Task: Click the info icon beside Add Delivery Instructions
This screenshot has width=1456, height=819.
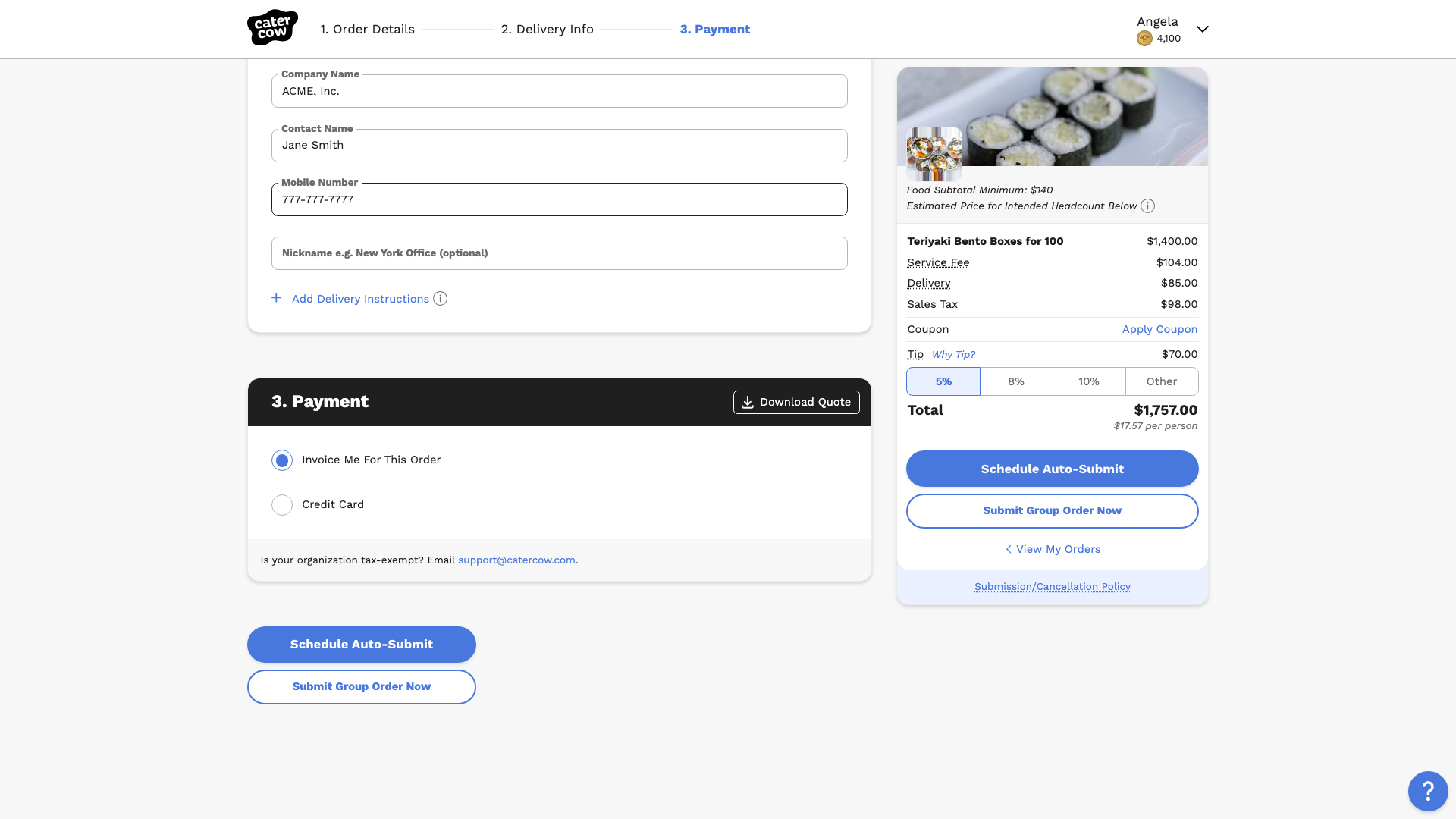Action: point(440,299)
